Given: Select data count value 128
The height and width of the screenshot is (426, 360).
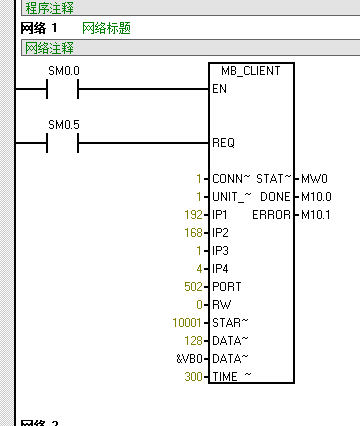Looking at the screenshot, I should click(193, 341).
